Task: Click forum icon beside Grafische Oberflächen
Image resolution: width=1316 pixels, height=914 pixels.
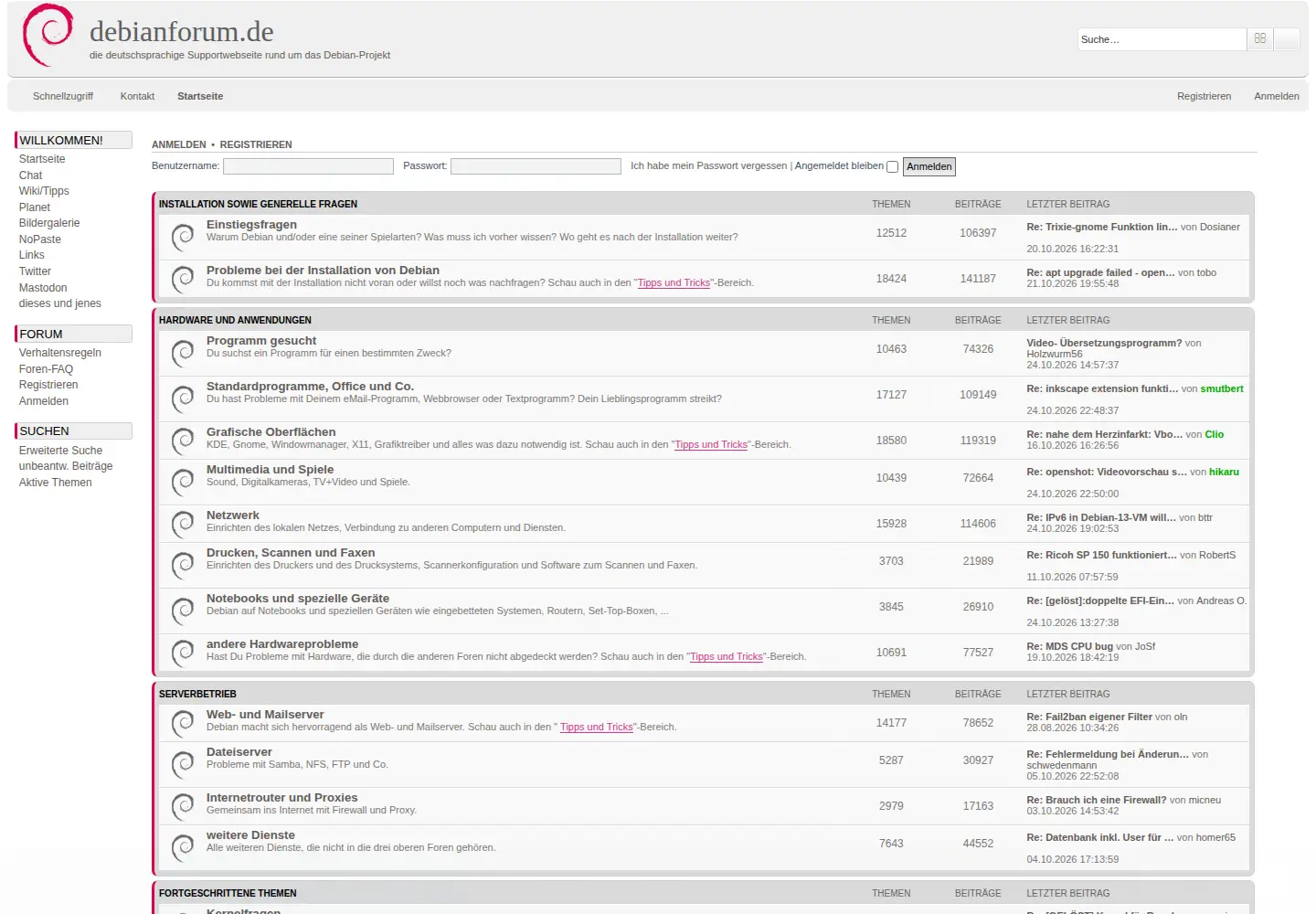Action: (183, 440)
